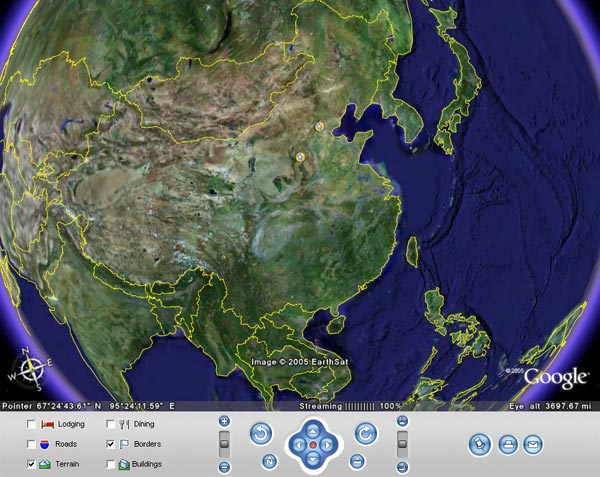Screen dimensions: 600x477
Task: Enable the Buildings checkbox
Action: [111, 464]
